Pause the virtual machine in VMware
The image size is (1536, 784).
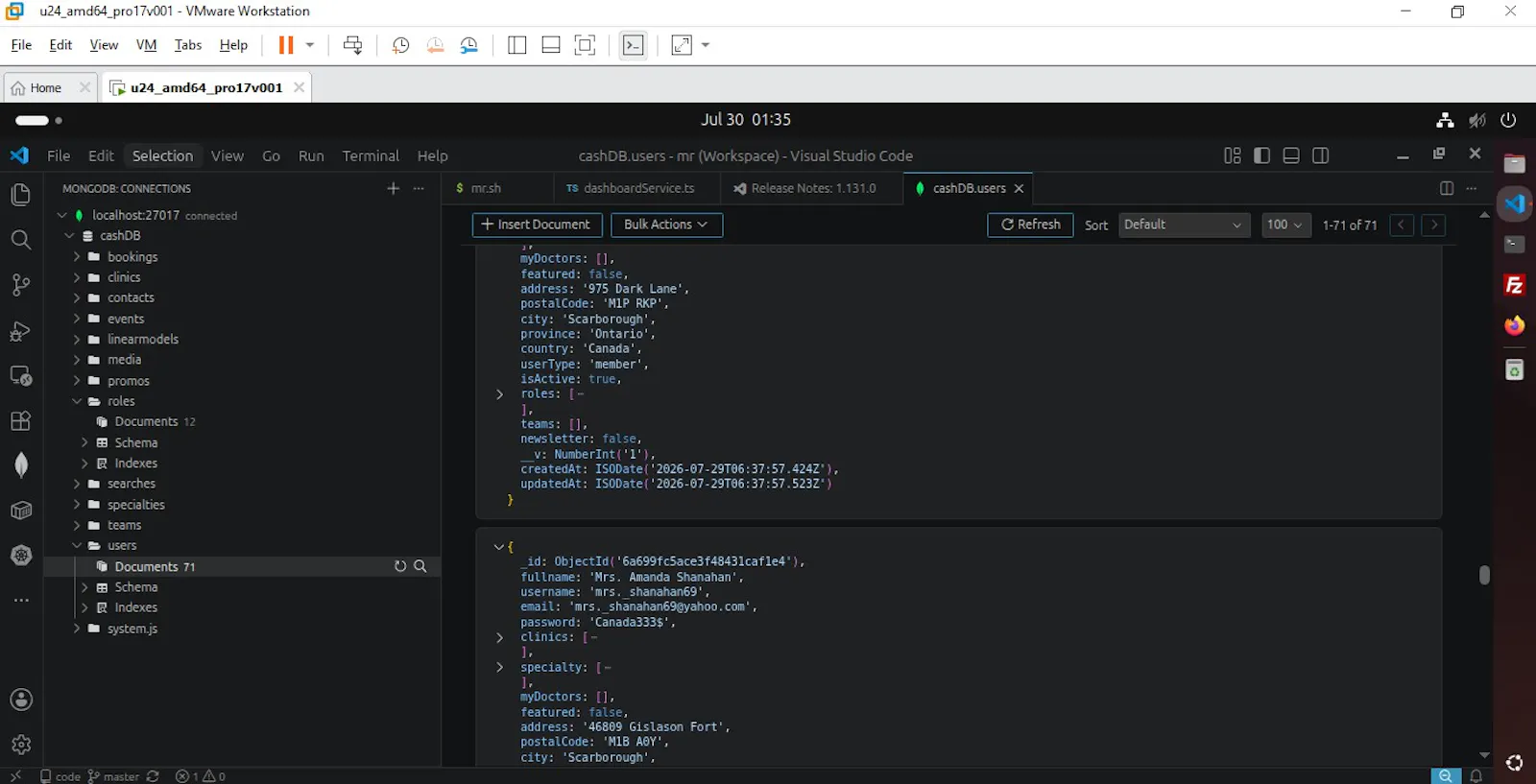(285, 45)
